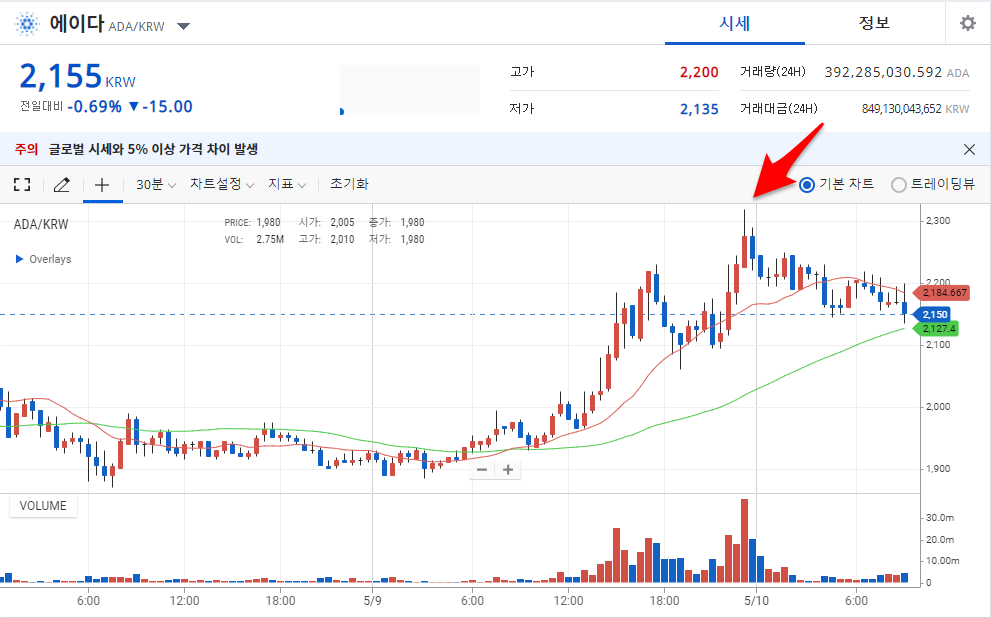Click the ADA/KRW chart title label
The image size is (991, 618).
pos(41,224)
